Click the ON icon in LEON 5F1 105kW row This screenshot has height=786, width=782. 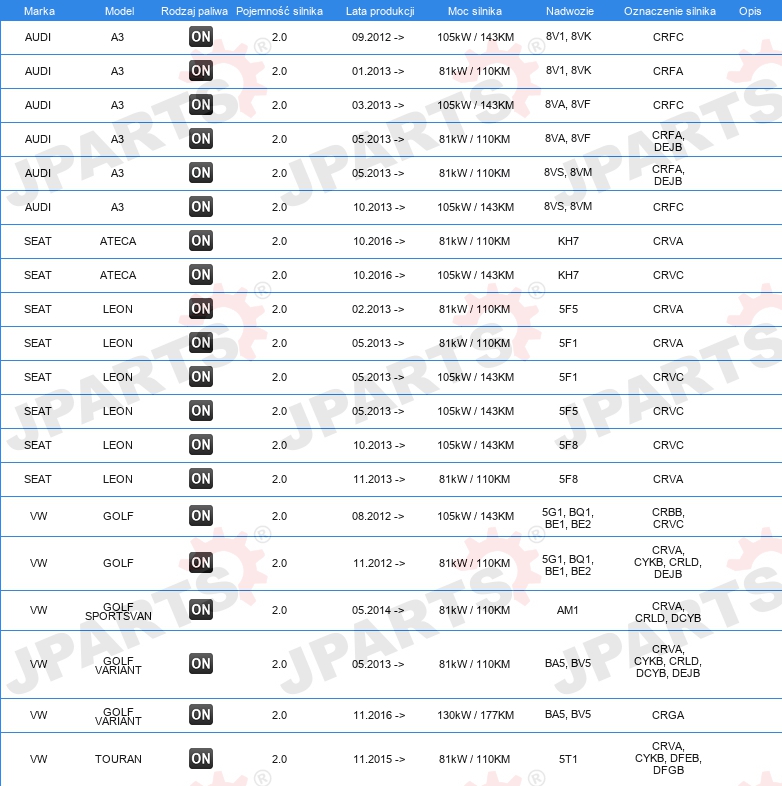coord(201,377)
